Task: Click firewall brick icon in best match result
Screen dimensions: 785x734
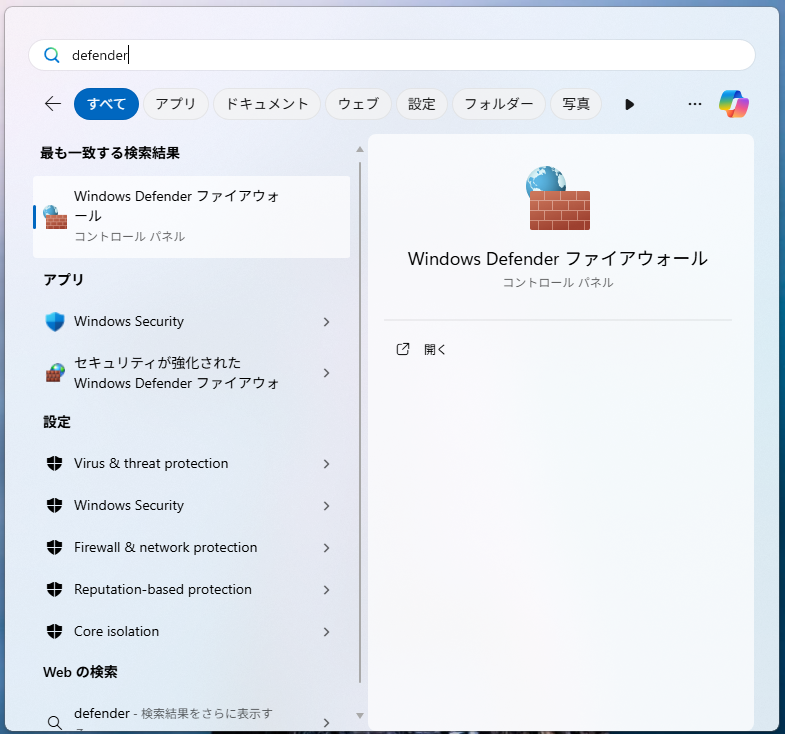Action: 55,217
